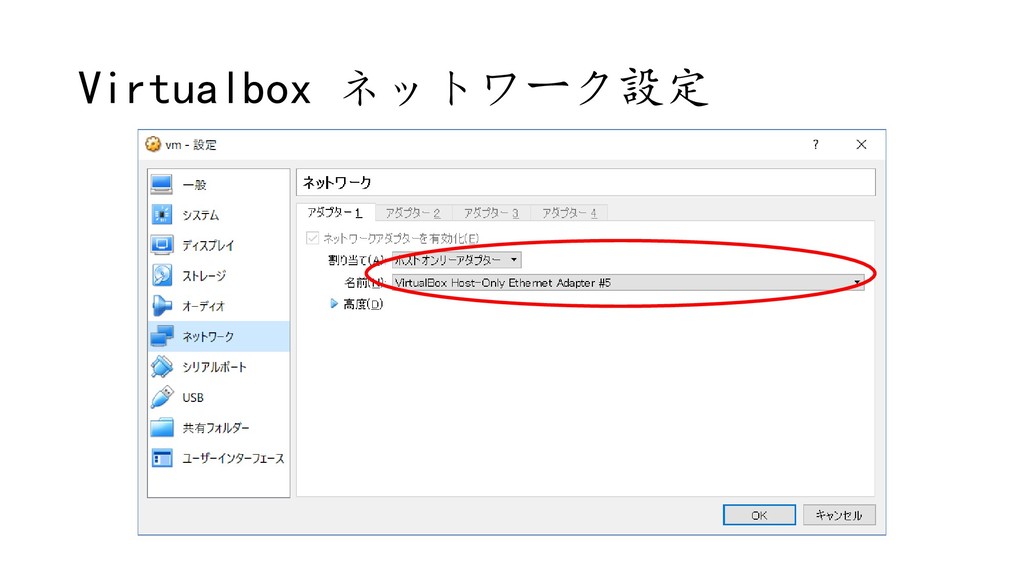Close the vm - 設定 dialog

tap(861, 144)
